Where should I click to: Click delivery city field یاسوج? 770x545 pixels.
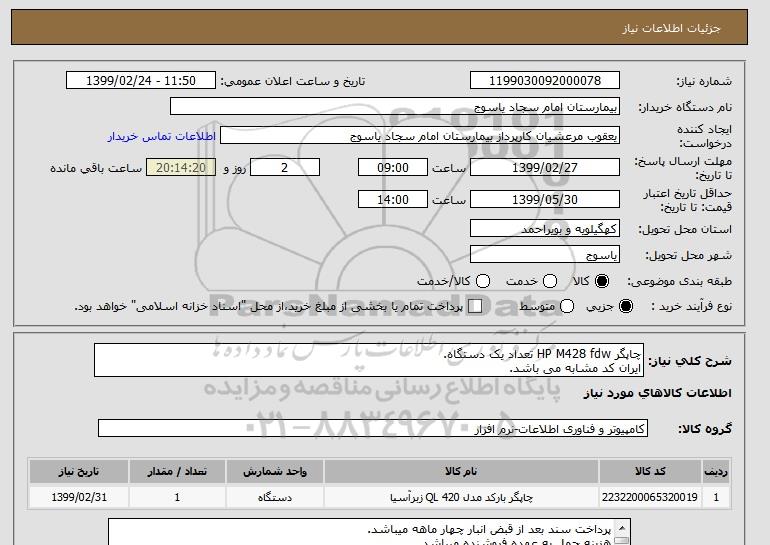545,254
